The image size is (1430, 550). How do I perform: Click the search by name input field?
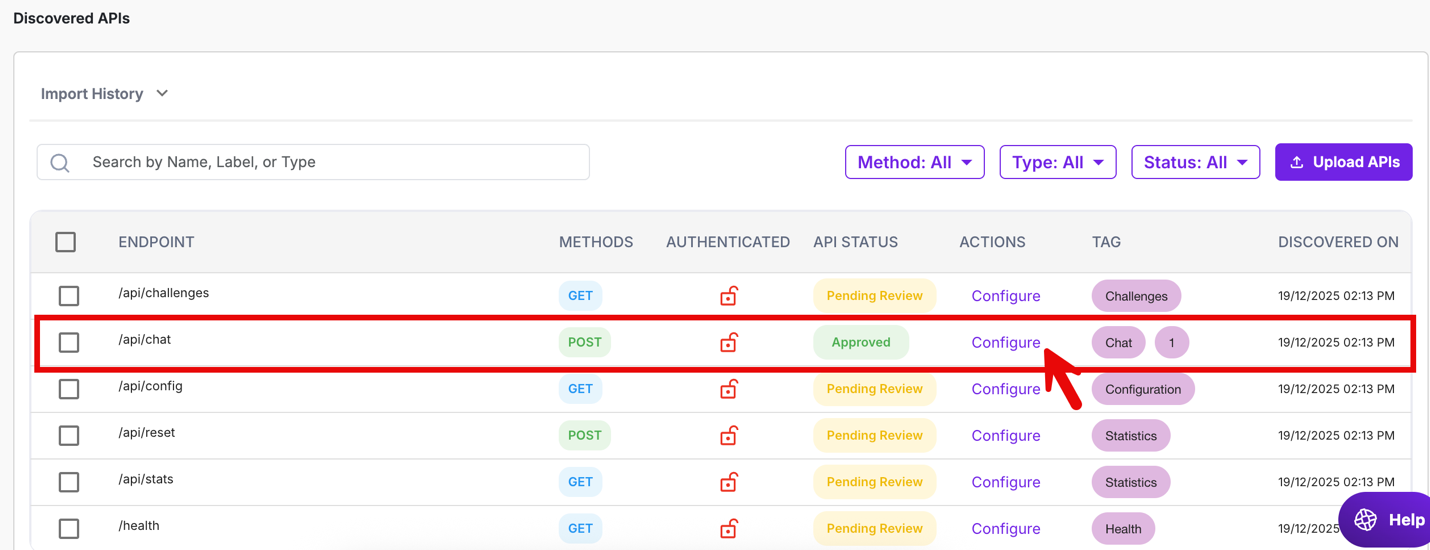[x=330, y=162]
